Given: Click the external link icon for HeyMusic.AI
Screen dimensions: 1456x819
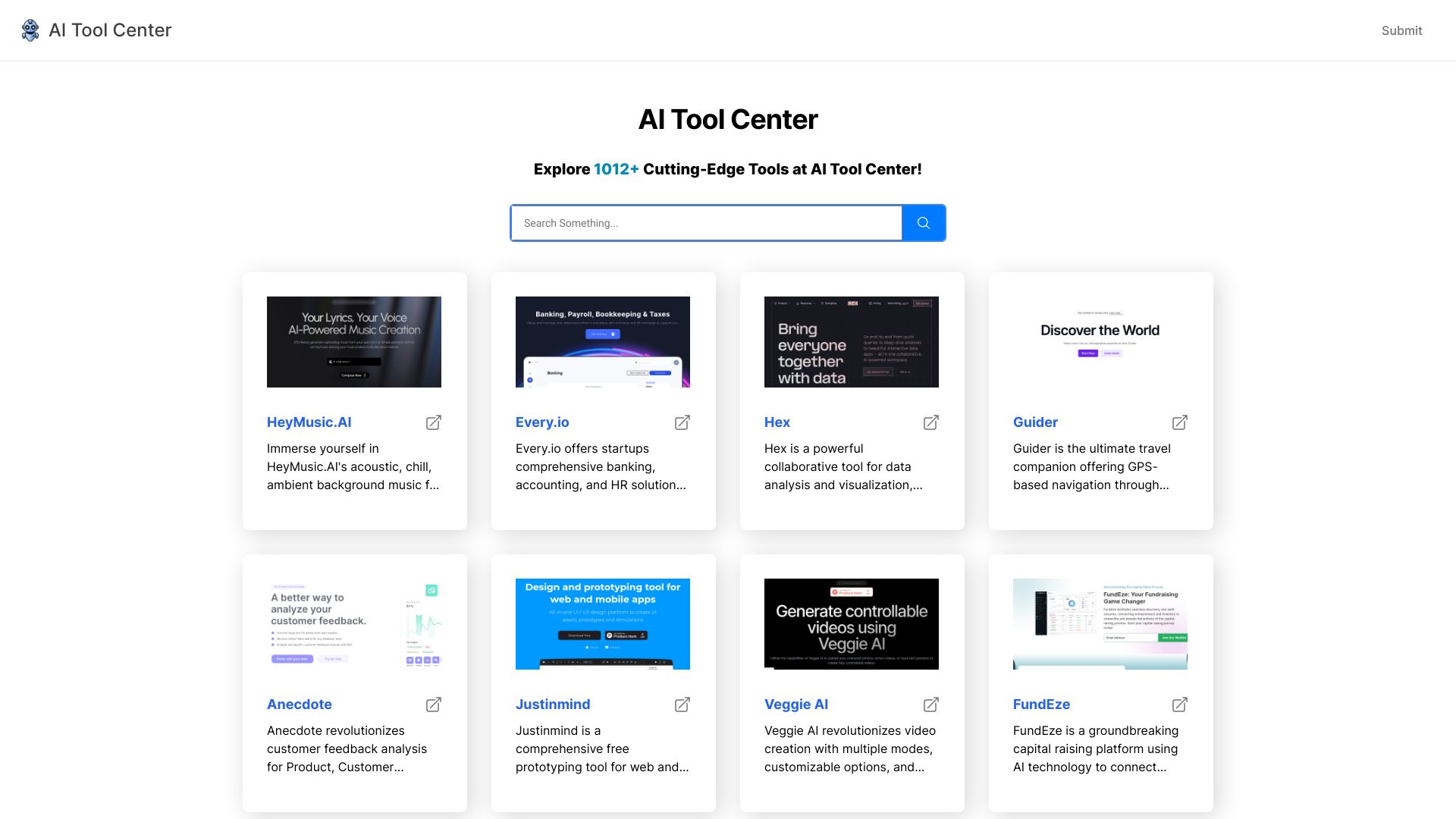Looking at the screenshot, I should point(433,421).
